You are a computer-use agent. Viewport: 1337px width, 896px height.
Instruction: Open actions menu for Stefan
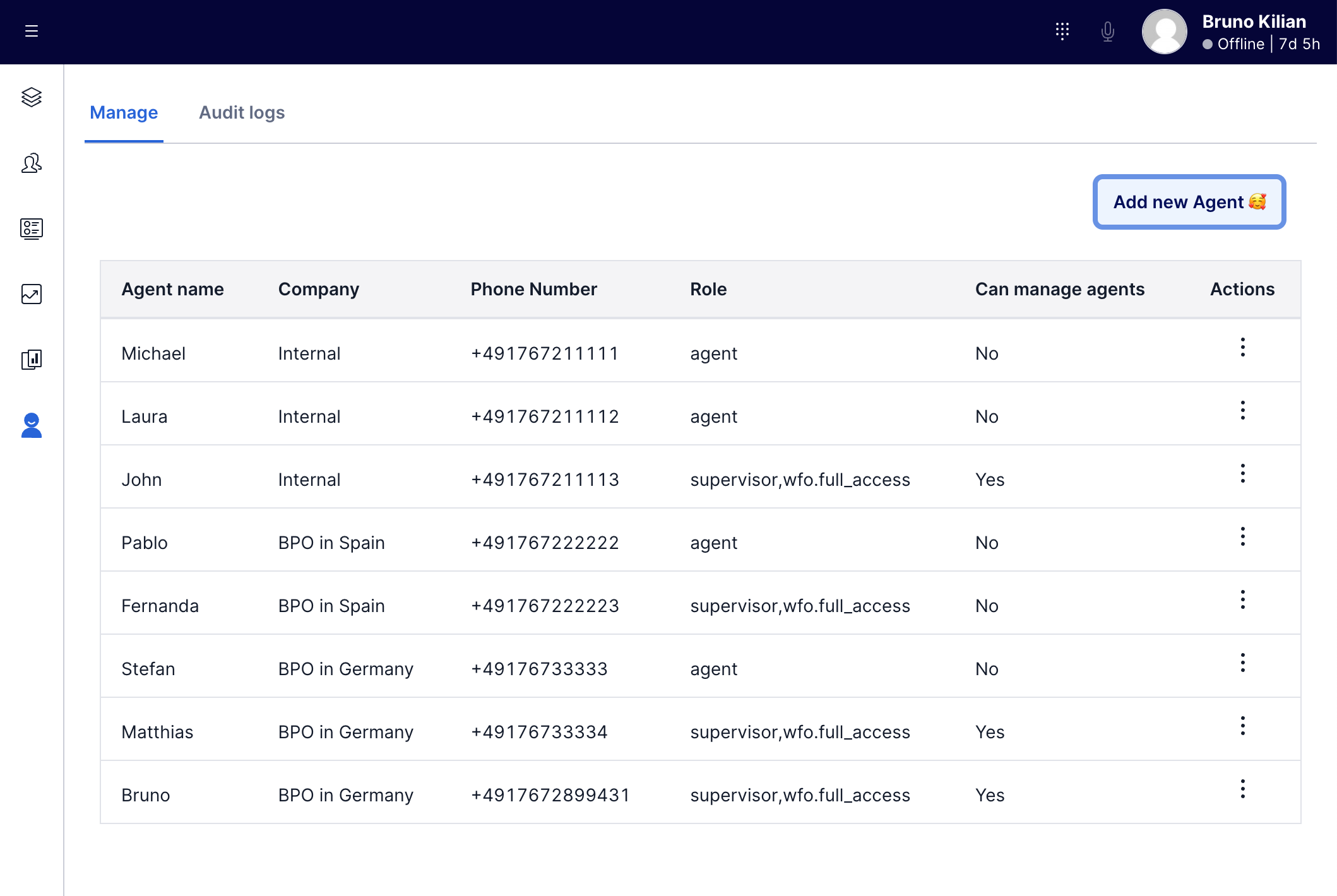tap(1242, 663)
